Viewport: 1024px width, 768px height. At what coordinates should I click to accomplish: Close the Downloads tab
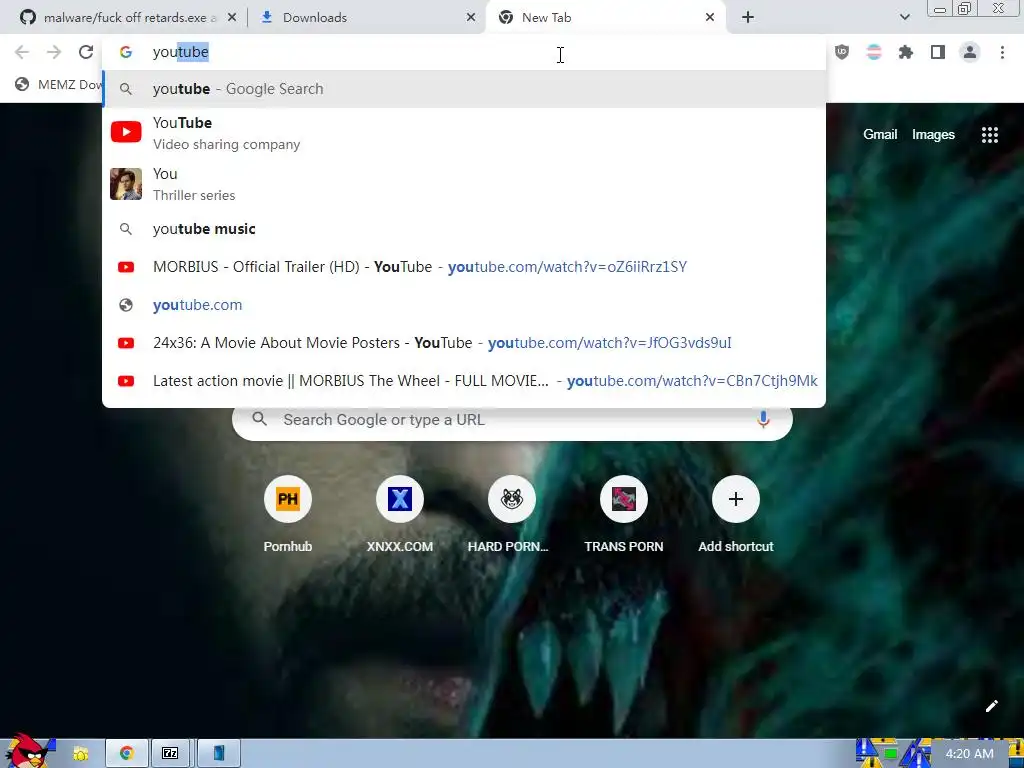[471, 18]
